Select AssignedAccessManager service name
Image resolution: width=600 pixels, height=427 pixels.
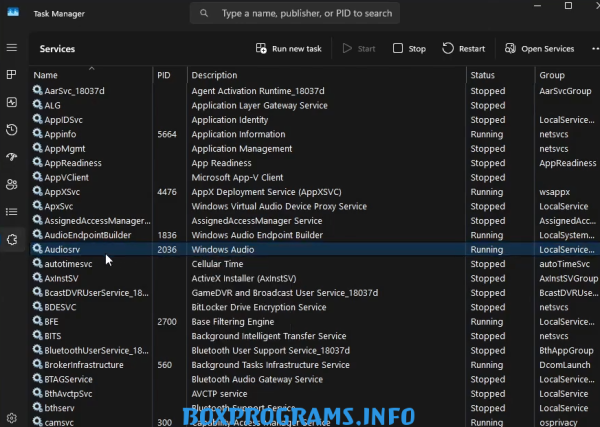97,221
